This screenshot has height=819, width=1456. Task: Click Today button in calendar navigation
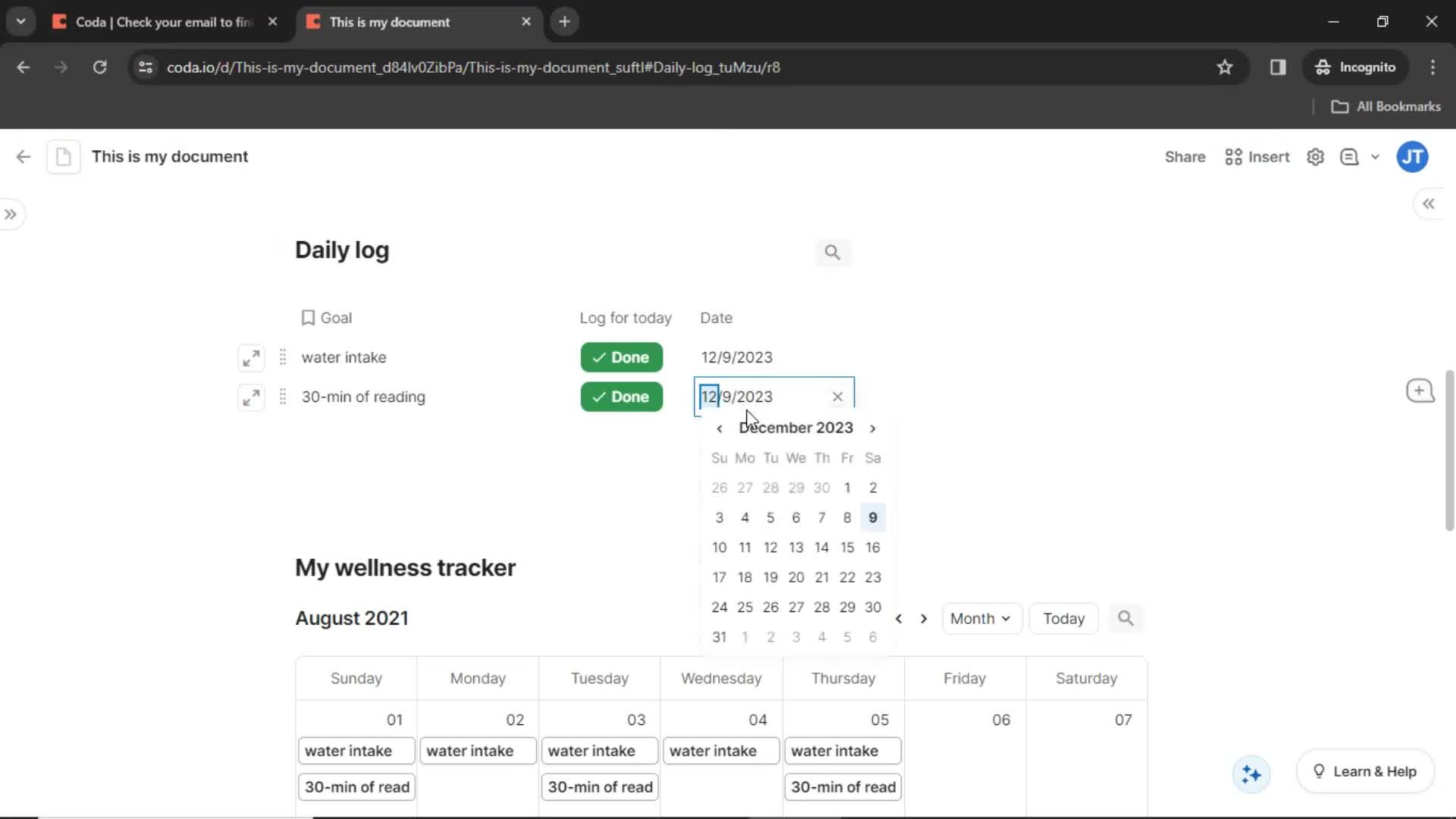[1065, 618]
